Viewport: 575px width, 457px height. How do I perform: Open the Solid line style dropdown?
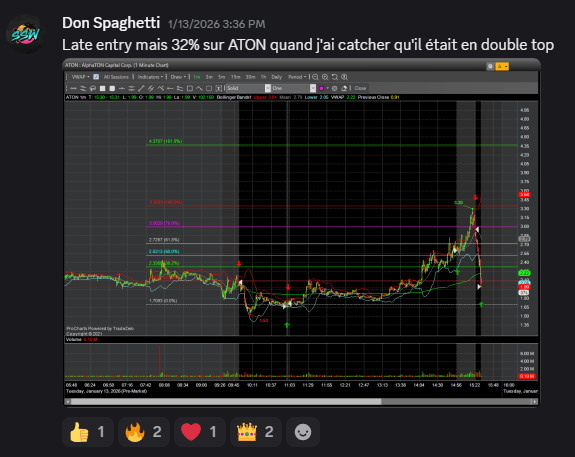click(x=248, y=88)
